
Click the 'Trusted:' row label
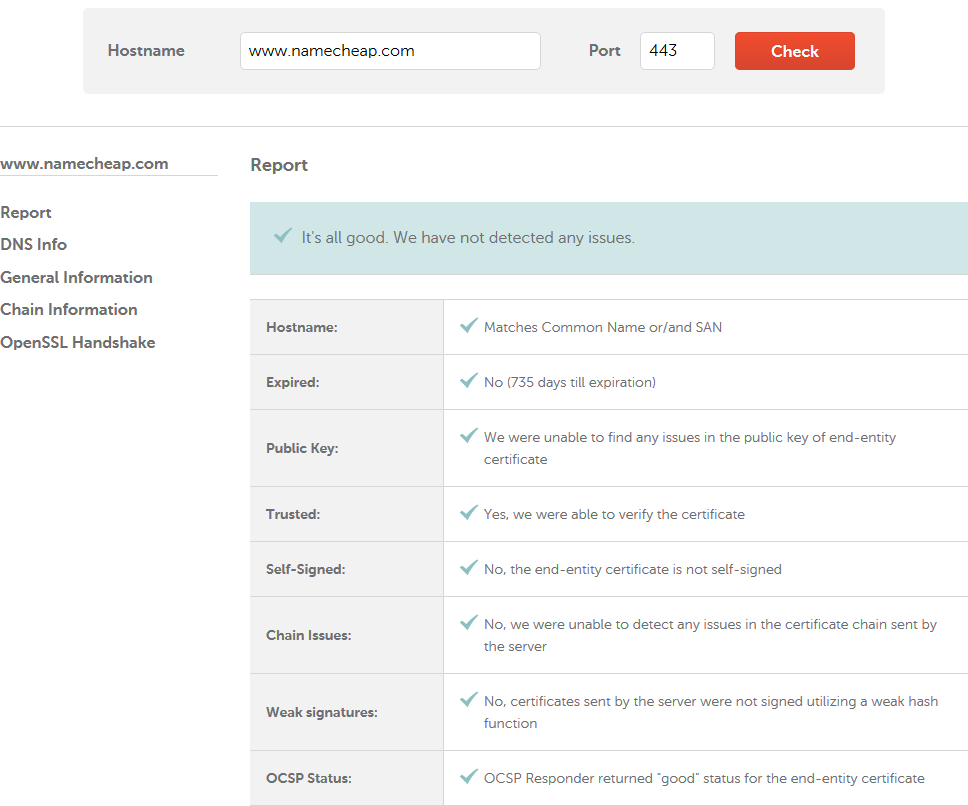293,515
